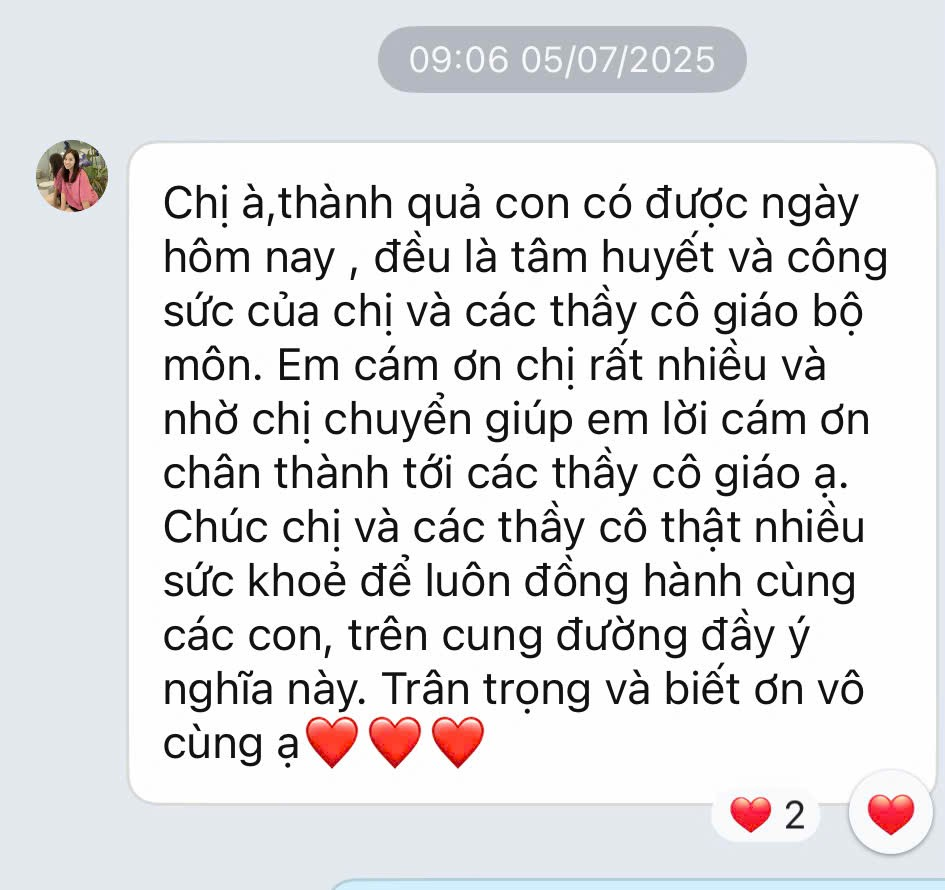
Task: Click the line "sức khoẻ để luôn đồng hành cùng"
Action: (x=509, y=582)
